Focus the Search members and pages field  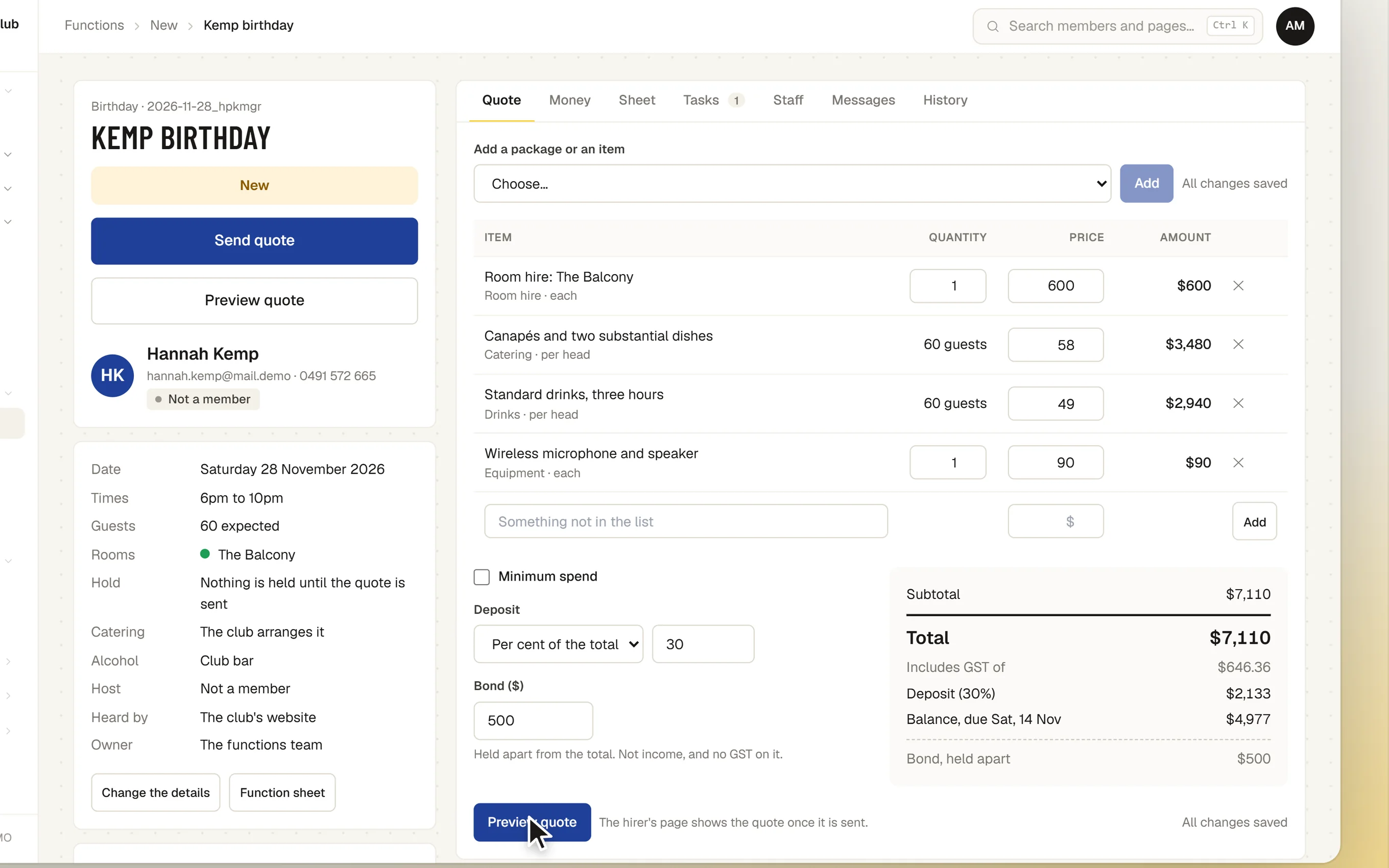tap(1117, 27)
